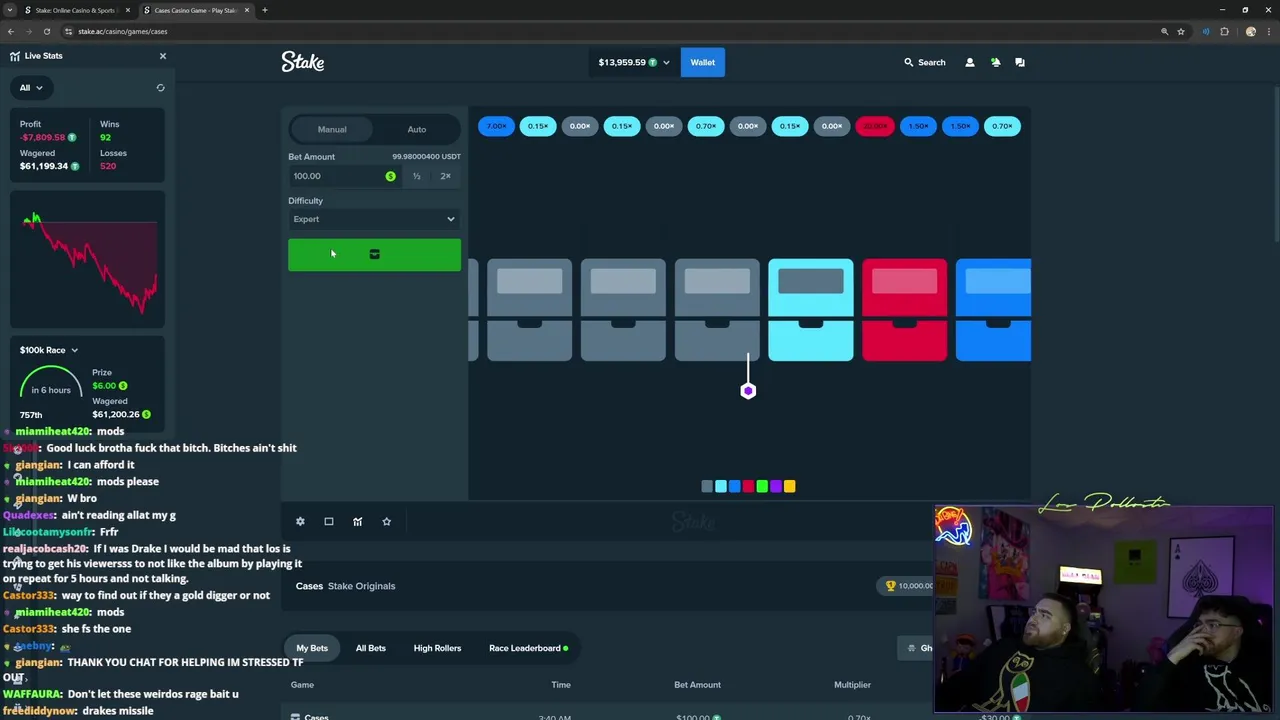The height and width of the screenshot is (720, 1280).
Task: Go back in browser
Action: tap(11, 31)
